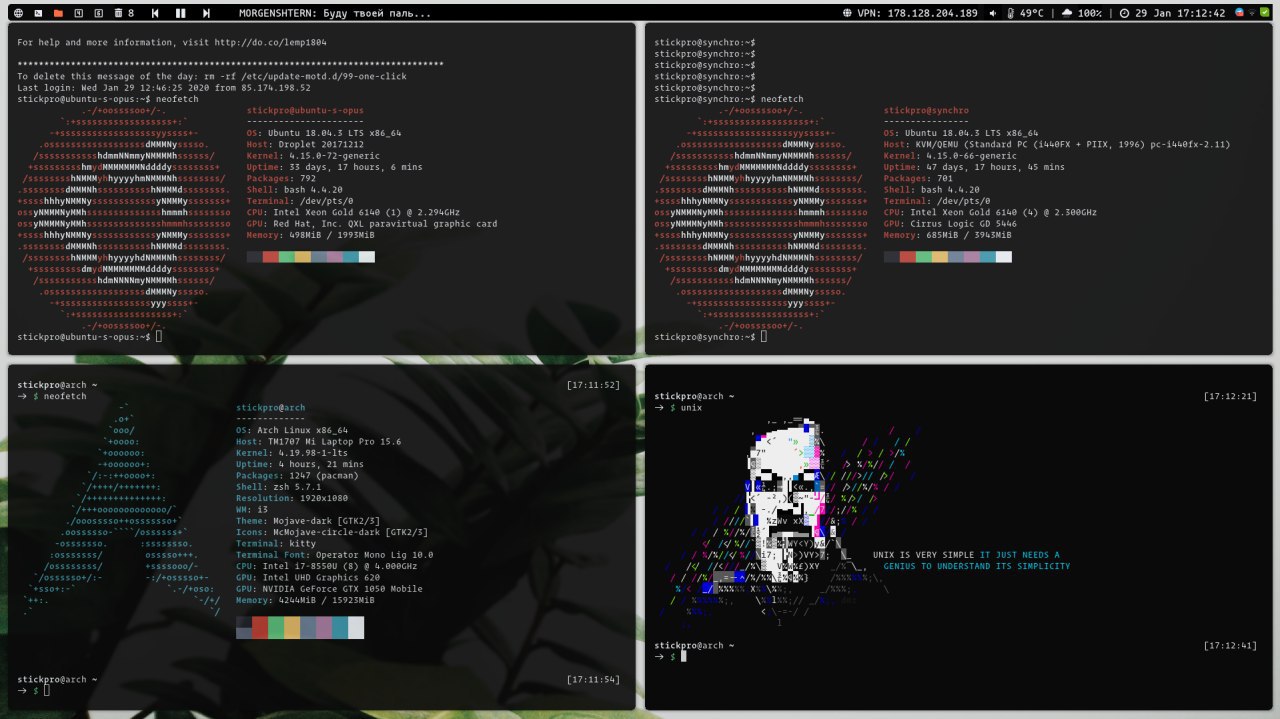Click Host: TM1707 Mi Laptop Pro line
This screenshot has height=719, width=1280.
tap(319, 442)
